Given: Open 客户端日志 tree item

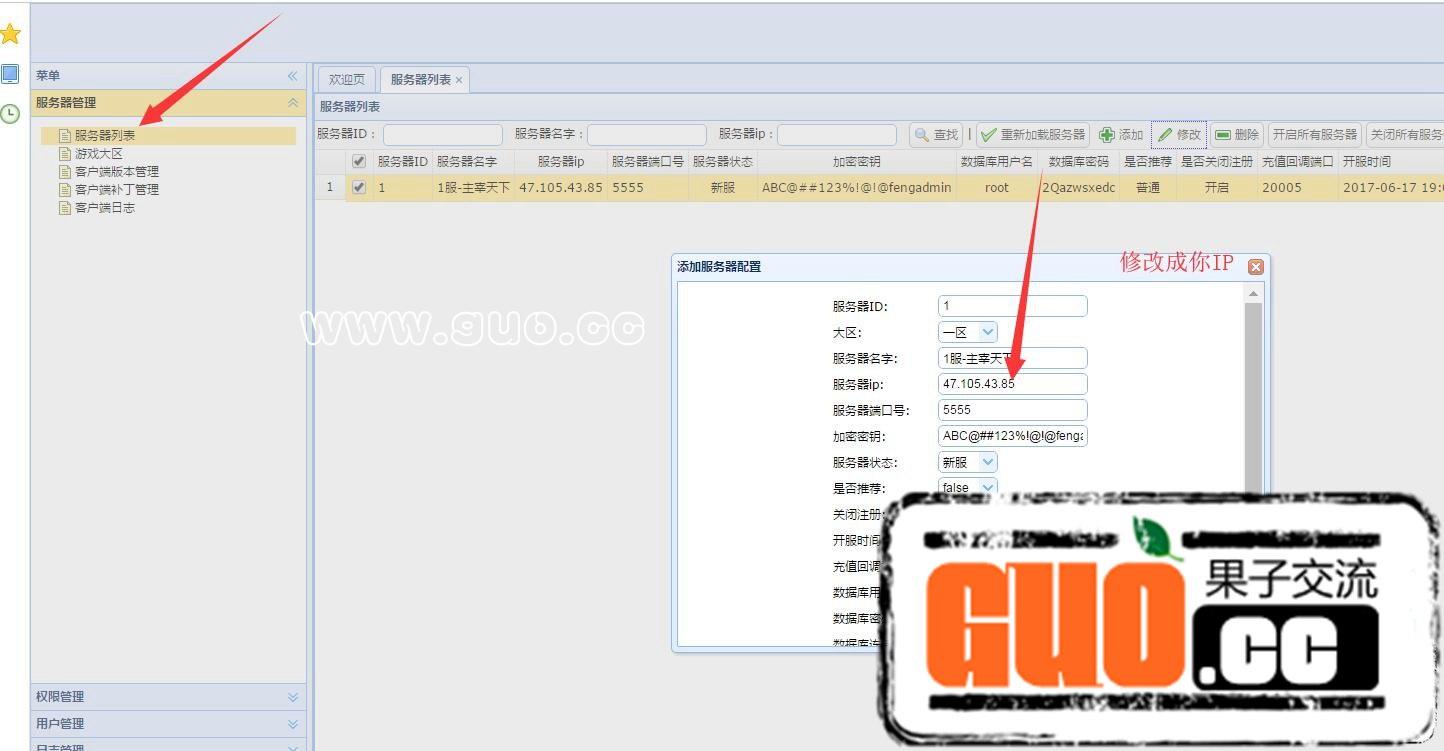Looking at the screenshot, I should pyautogui.click(x=105, y=208).
